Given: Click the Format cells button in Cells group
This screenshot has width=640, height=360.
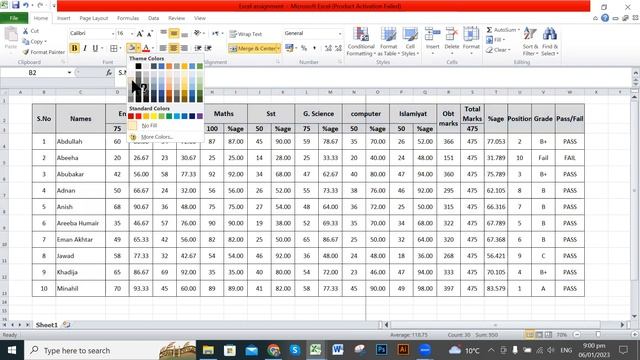Looking at the screenshot, I should point(471,41).
